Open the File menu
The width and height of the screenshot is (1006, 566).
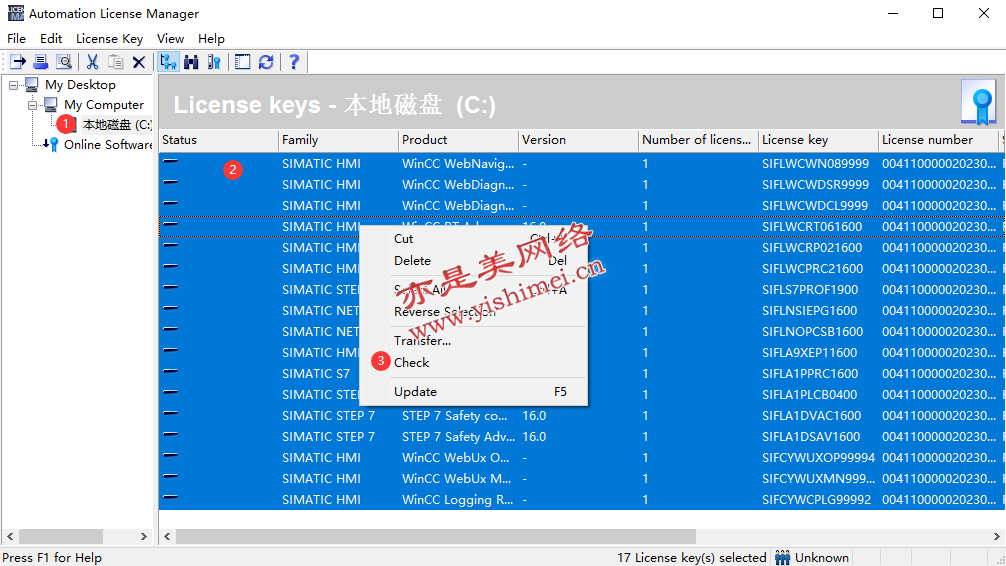(x=16, y=39)
